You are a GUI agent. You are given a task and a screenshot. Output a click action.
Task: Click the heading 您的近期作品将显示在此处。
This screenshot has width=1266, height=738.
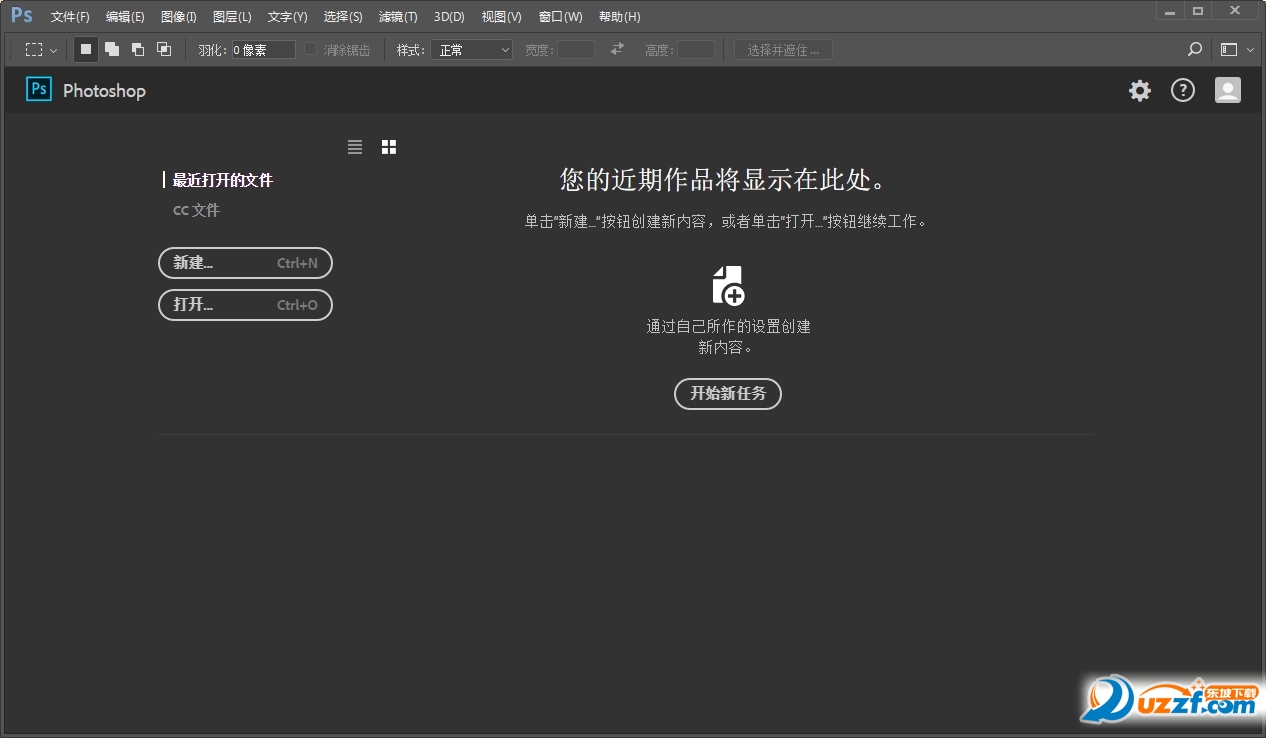[x=724, y=179]
